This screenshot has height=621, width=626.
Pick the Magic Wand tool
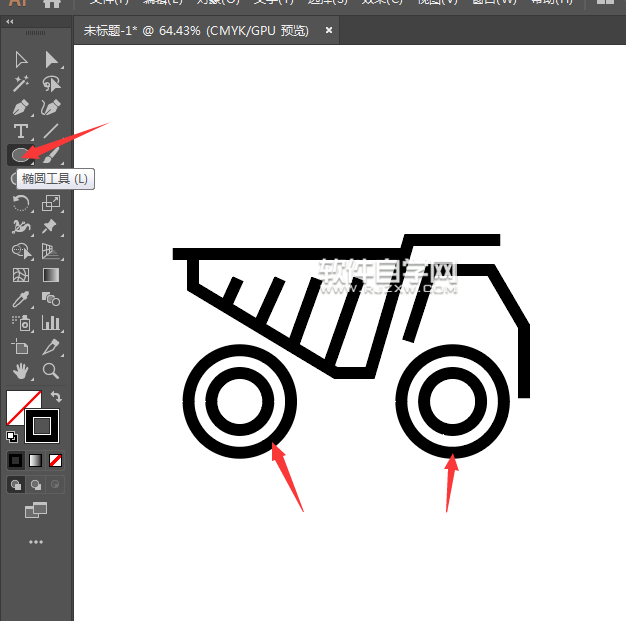21,84
